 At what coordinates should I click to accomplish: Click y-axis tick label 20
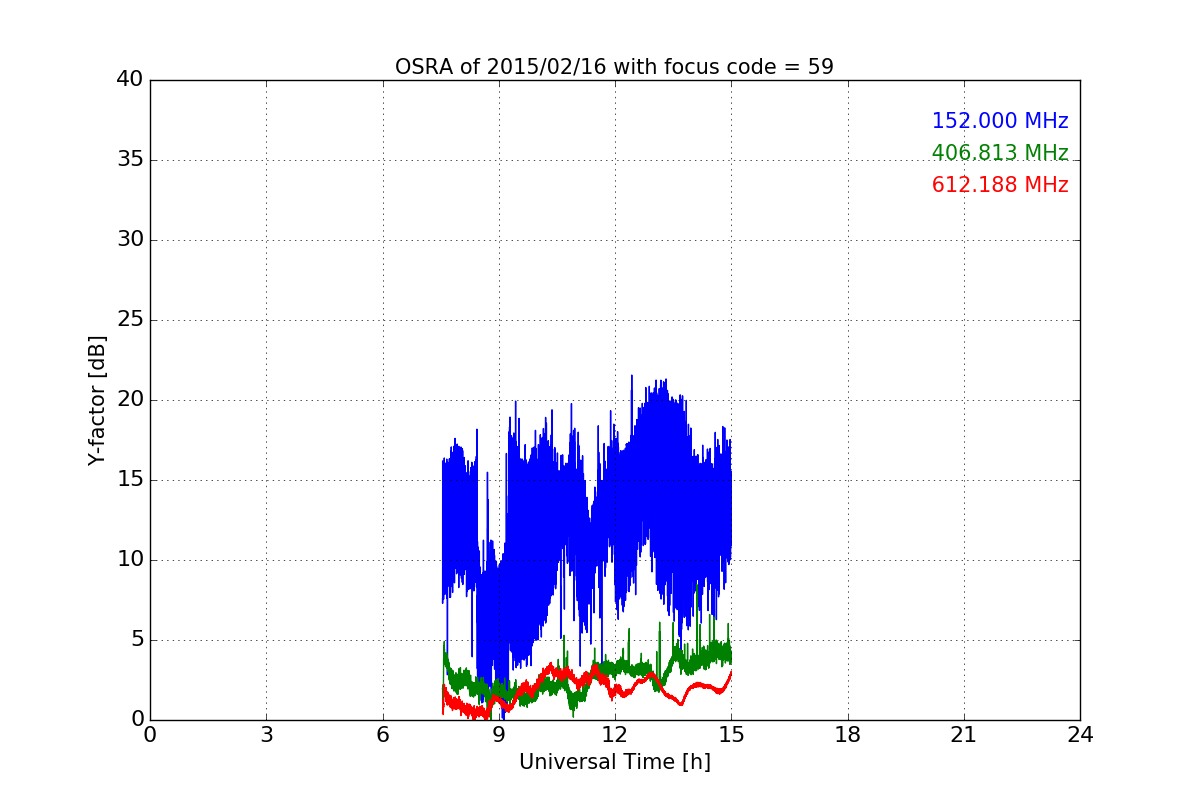pyautogui.click(x=129, y=400)
